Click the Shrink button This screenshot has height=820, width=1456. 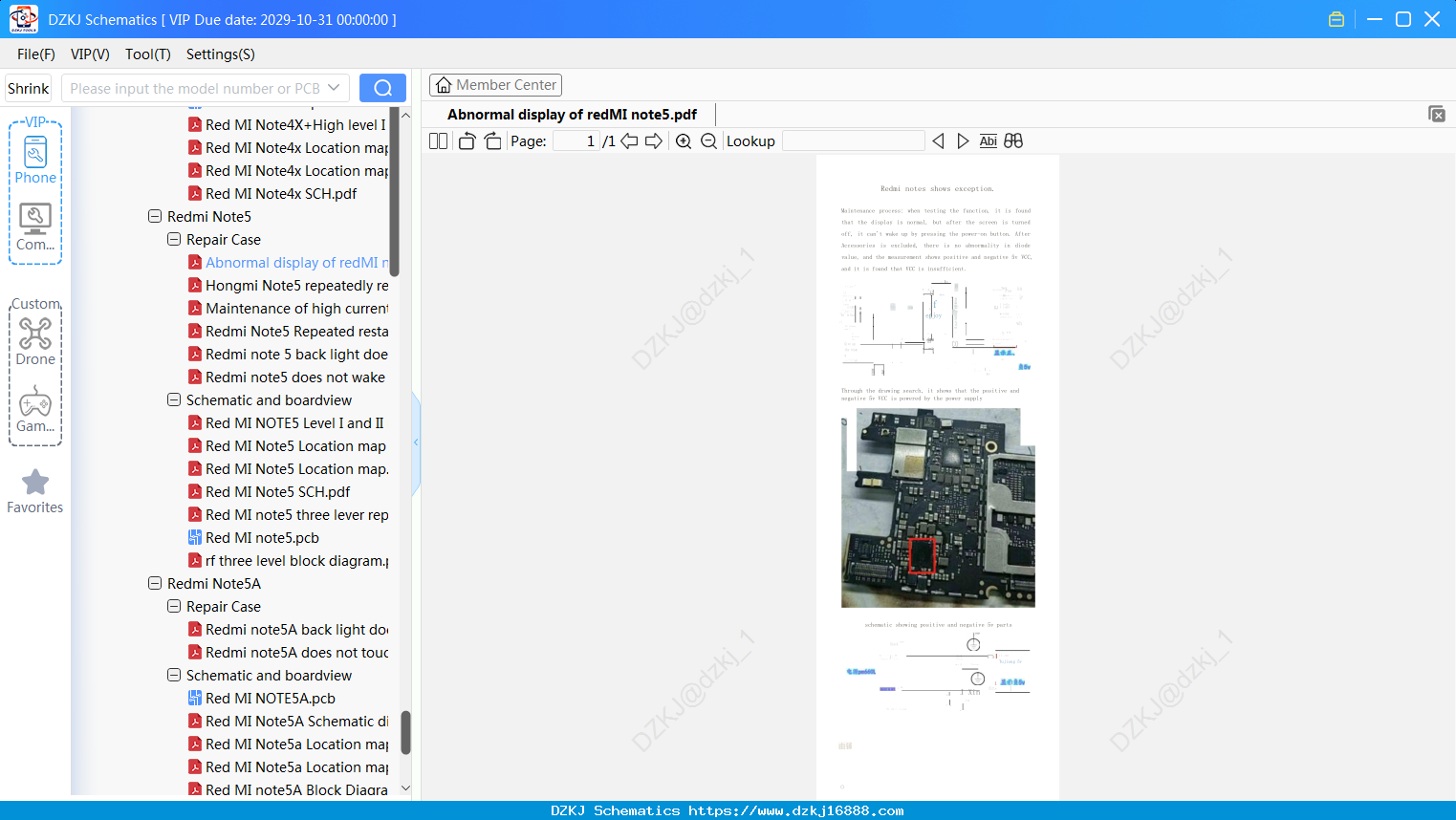click(28, 88)
